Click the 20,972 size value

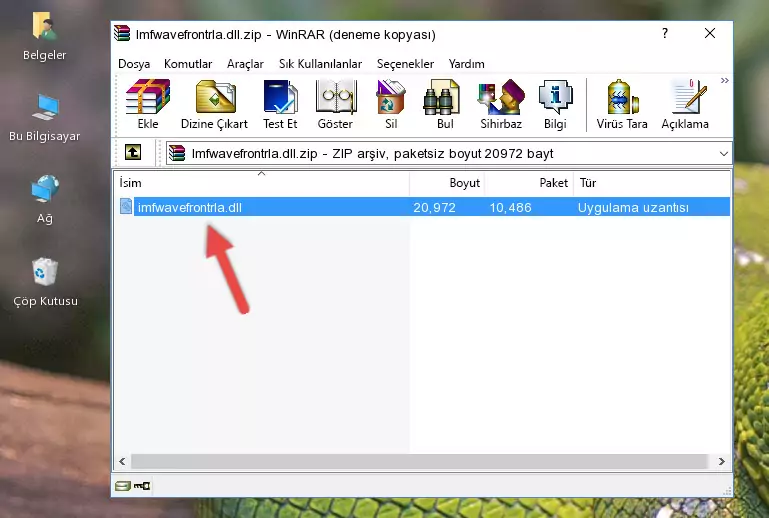434,207
